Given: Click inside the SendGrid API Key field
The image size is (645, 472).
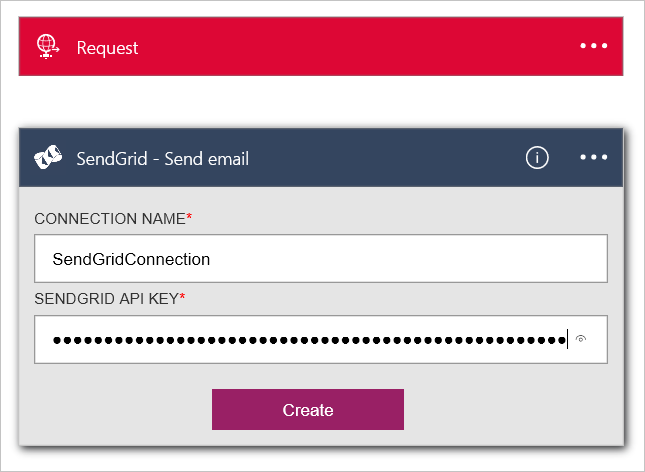Looking at the screenshot, I should [x=320, y=339].
